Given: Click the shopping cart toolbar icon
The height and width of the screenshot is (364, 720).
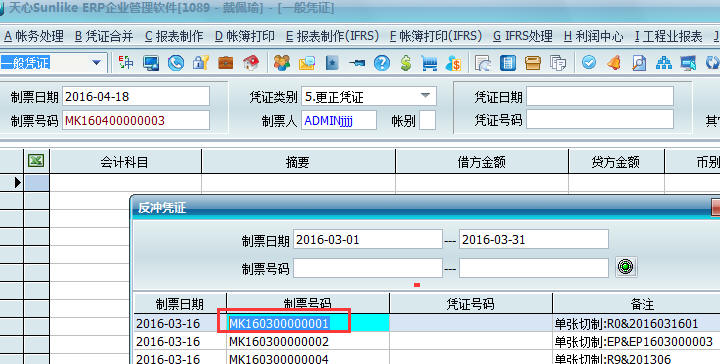Looking at the screenshot, I should (x=429, y=63).
